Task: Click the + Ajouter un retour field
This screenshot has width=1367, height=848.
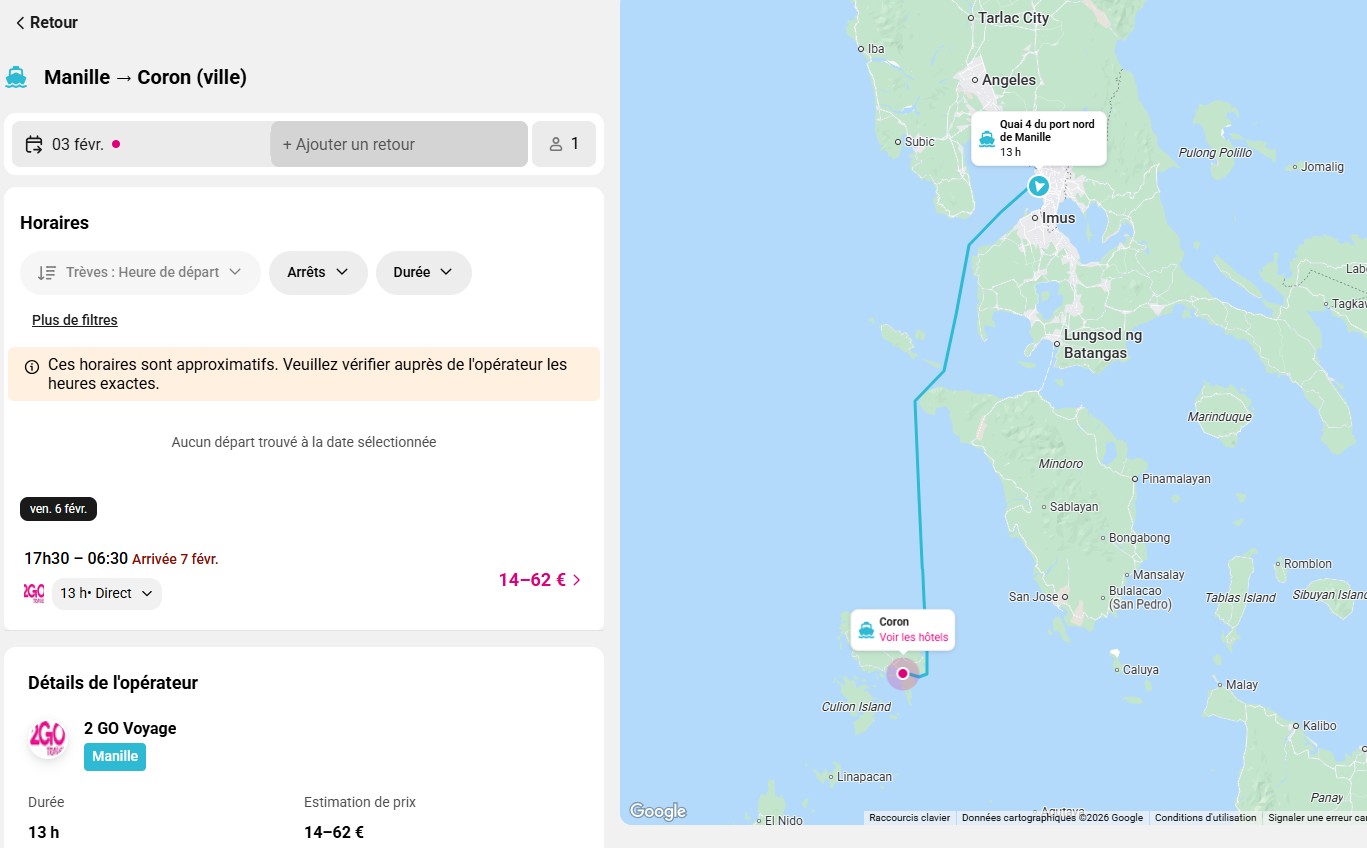Action: click(398, 144)
